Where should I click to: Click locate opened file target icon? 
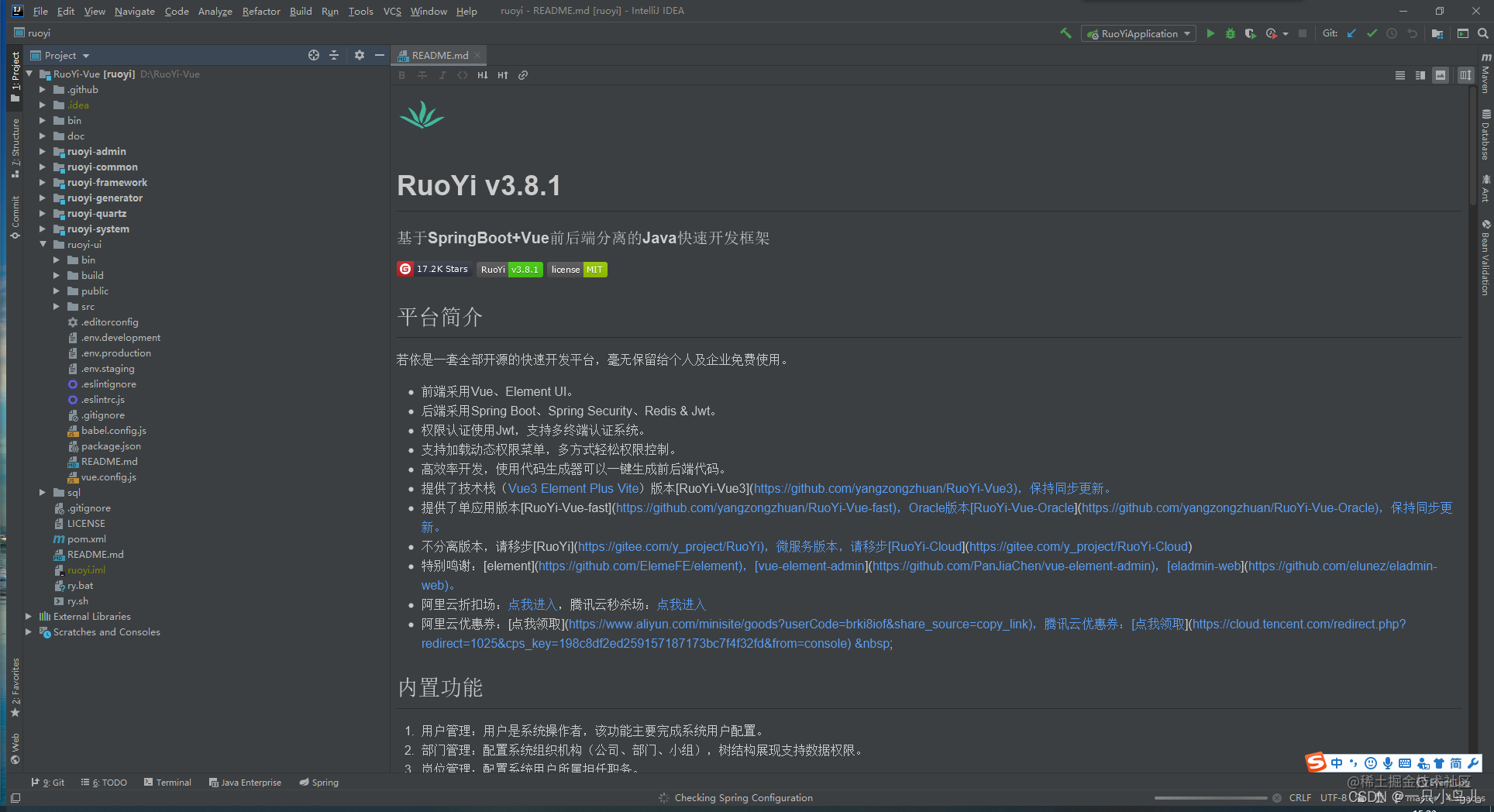coord(314,55)
